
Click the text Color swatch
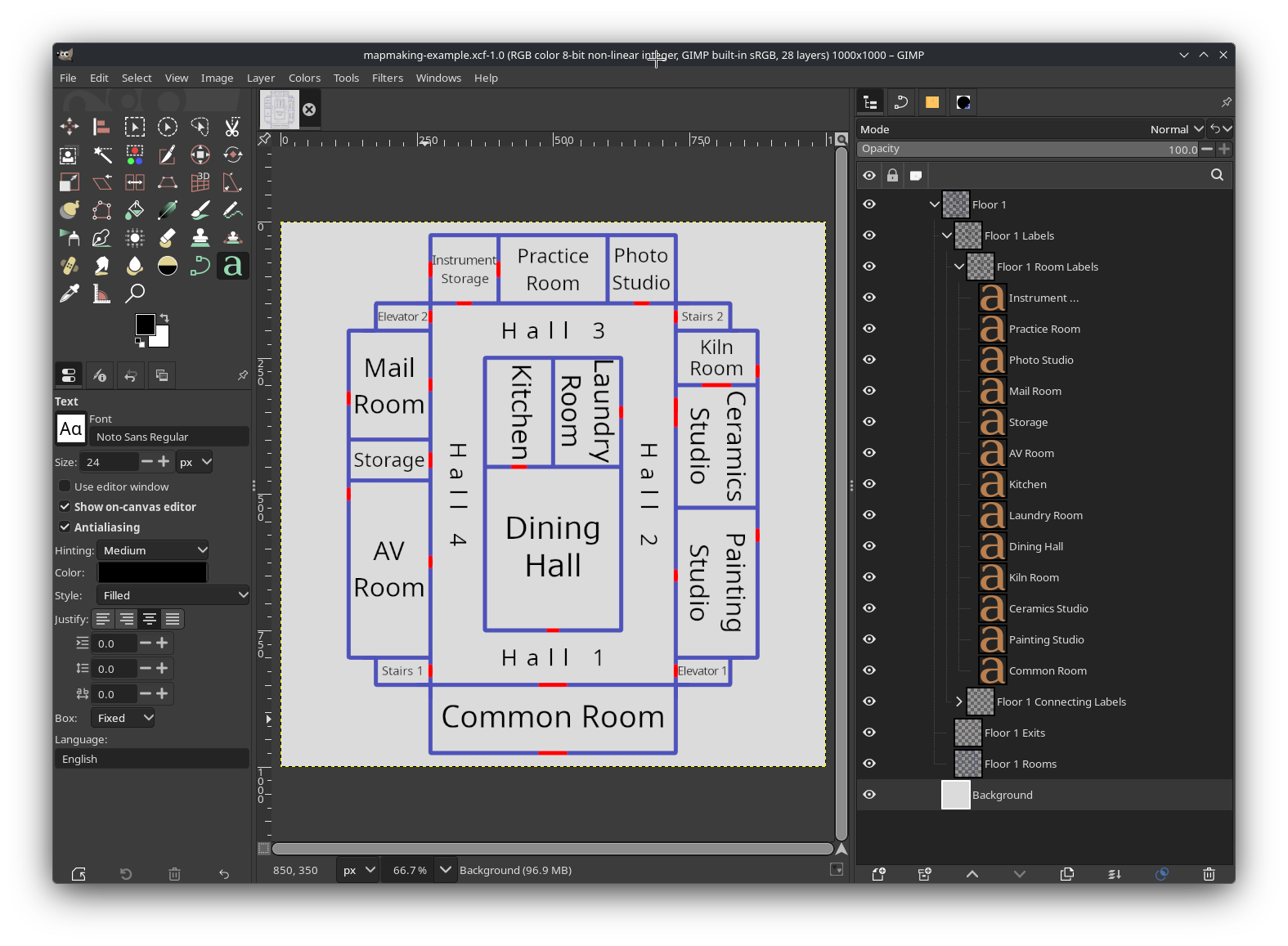tap(152, 572)
